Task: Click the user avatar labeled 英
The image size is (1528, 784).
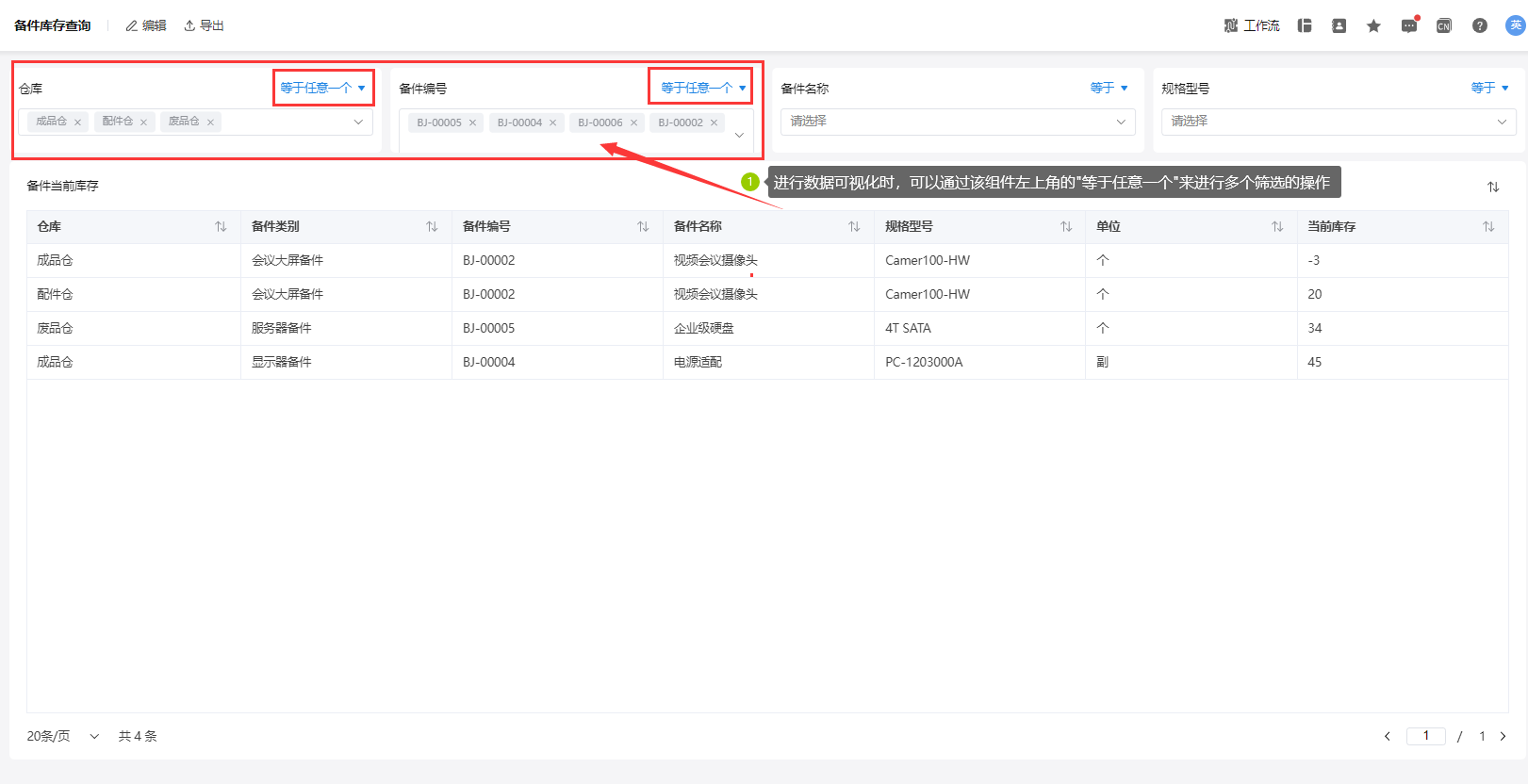Action: [1516, 25]
